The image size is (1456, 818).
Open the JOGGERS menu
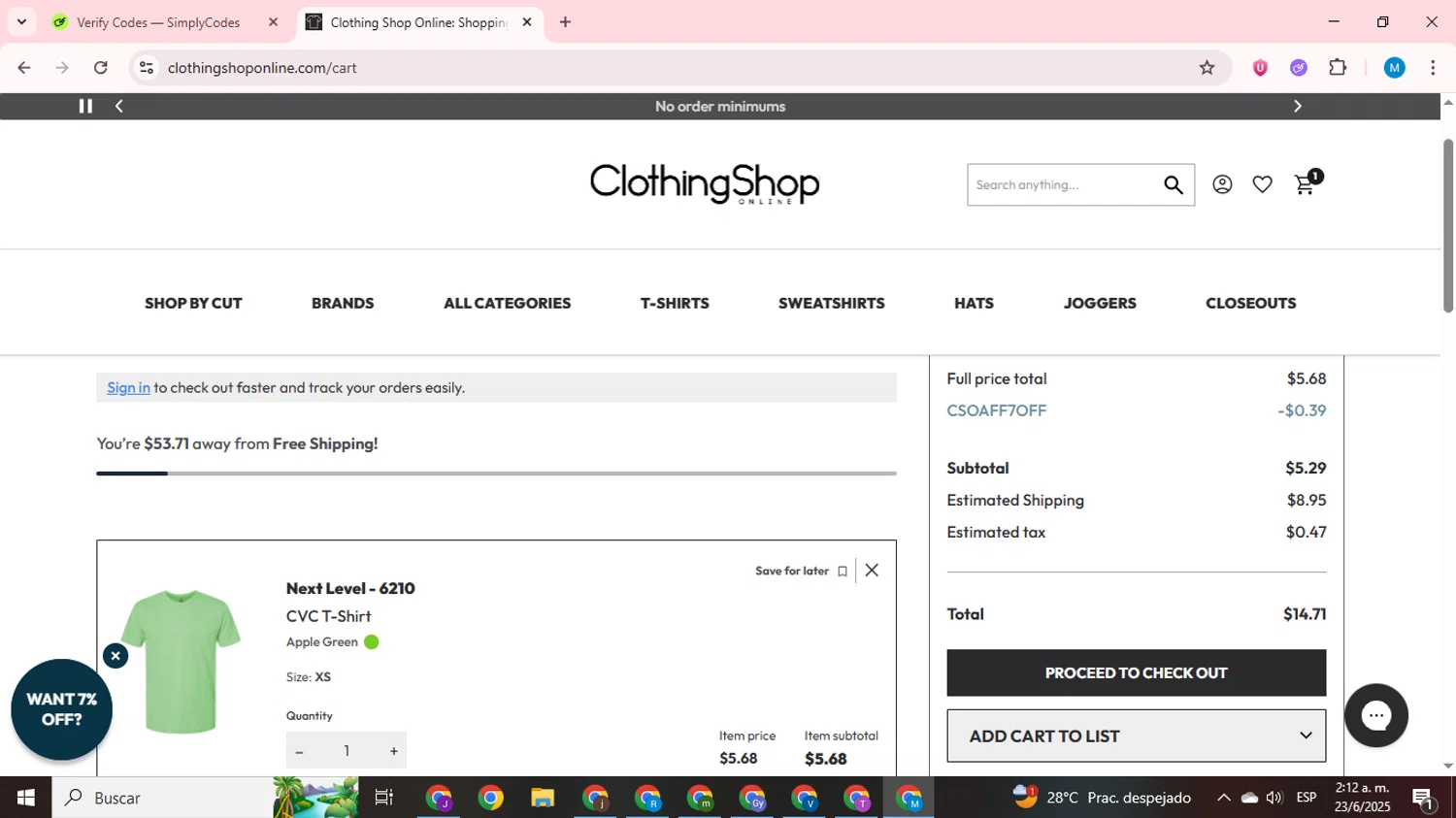[1100, 303]
